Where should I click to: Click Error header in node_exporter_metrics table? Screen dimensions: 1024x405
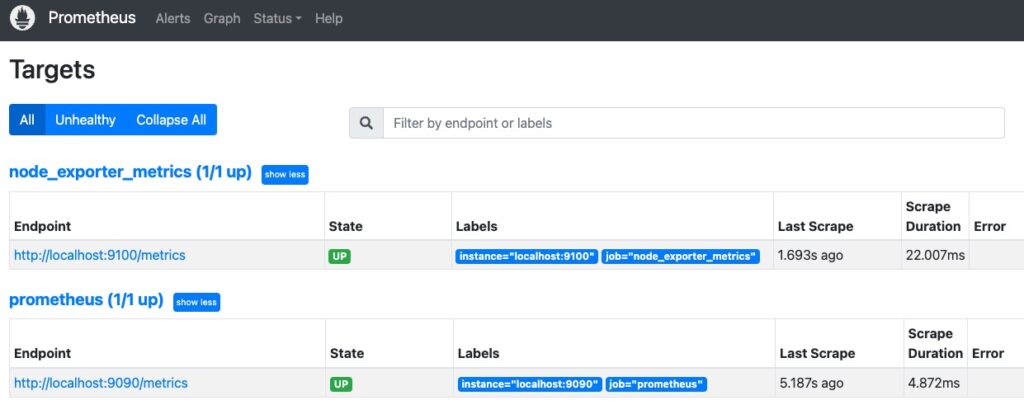989,227
